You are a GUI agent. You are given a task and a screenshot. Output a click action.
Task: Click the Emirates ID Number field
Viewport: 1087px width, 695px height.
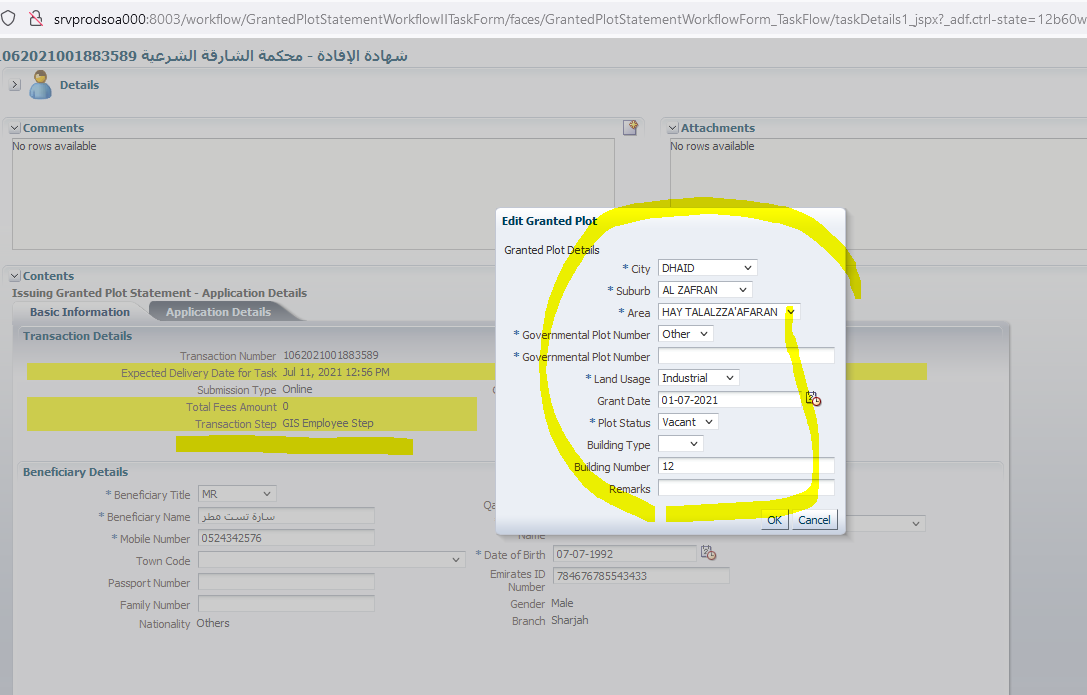[641, 576]
